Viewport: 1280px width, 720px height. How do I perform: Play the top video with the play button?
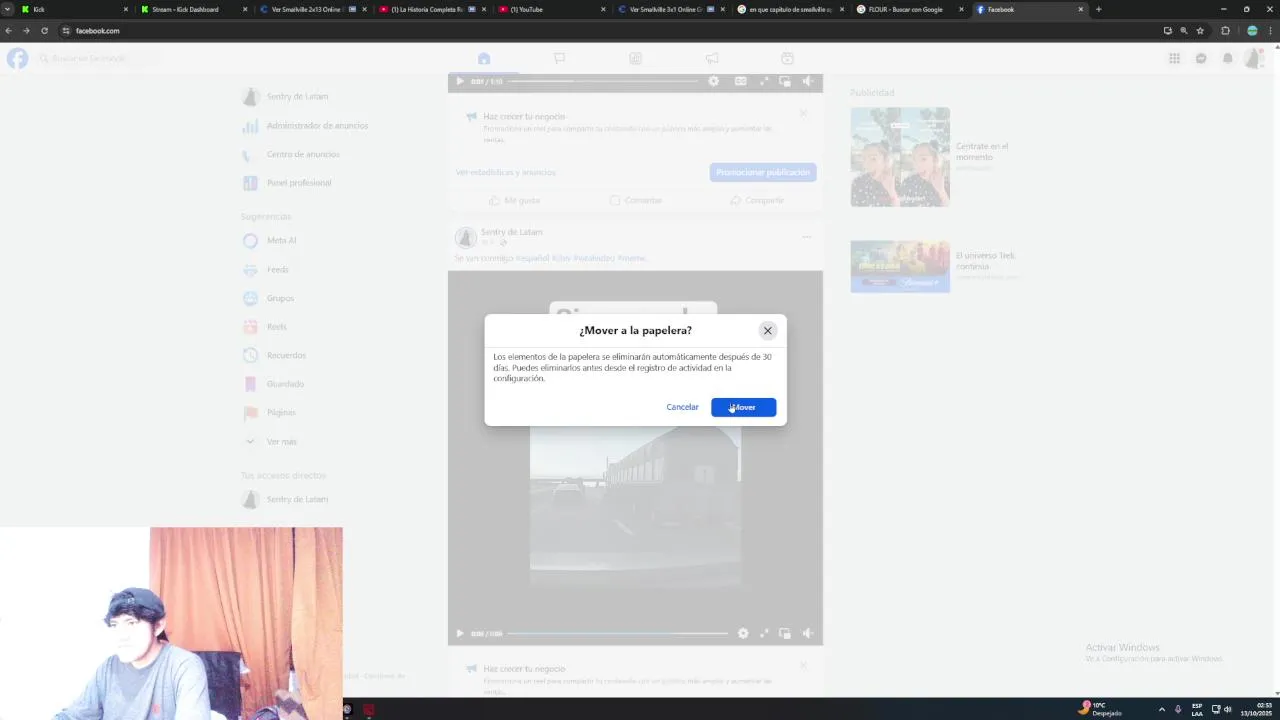(x=460, y=81)
